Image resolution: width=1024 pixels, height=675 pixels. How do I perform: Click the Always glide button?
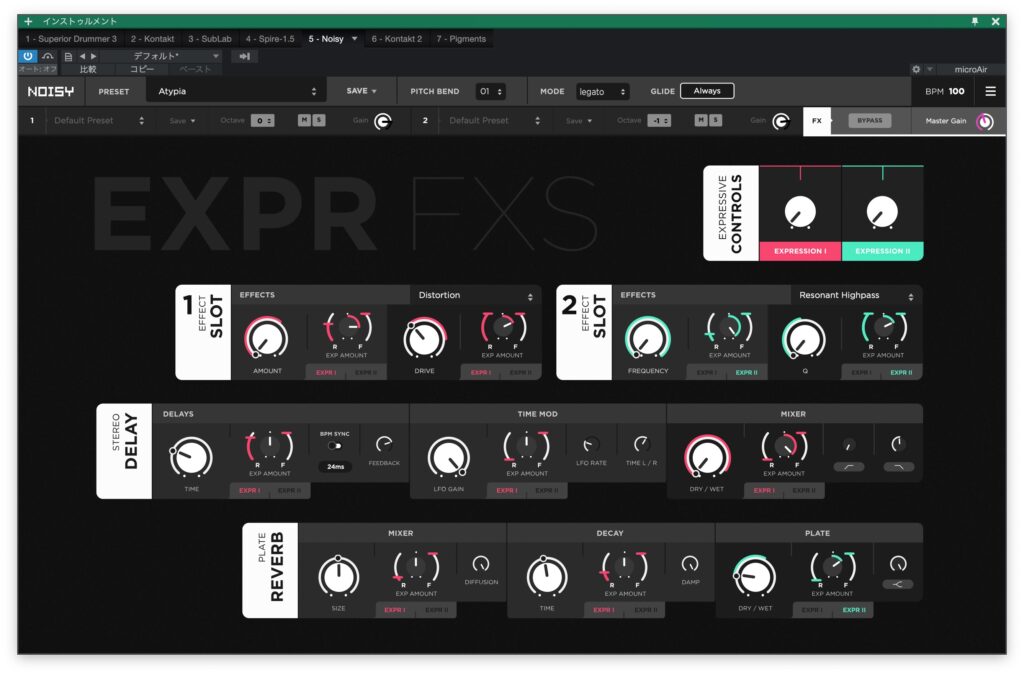(x=707, y=91)
